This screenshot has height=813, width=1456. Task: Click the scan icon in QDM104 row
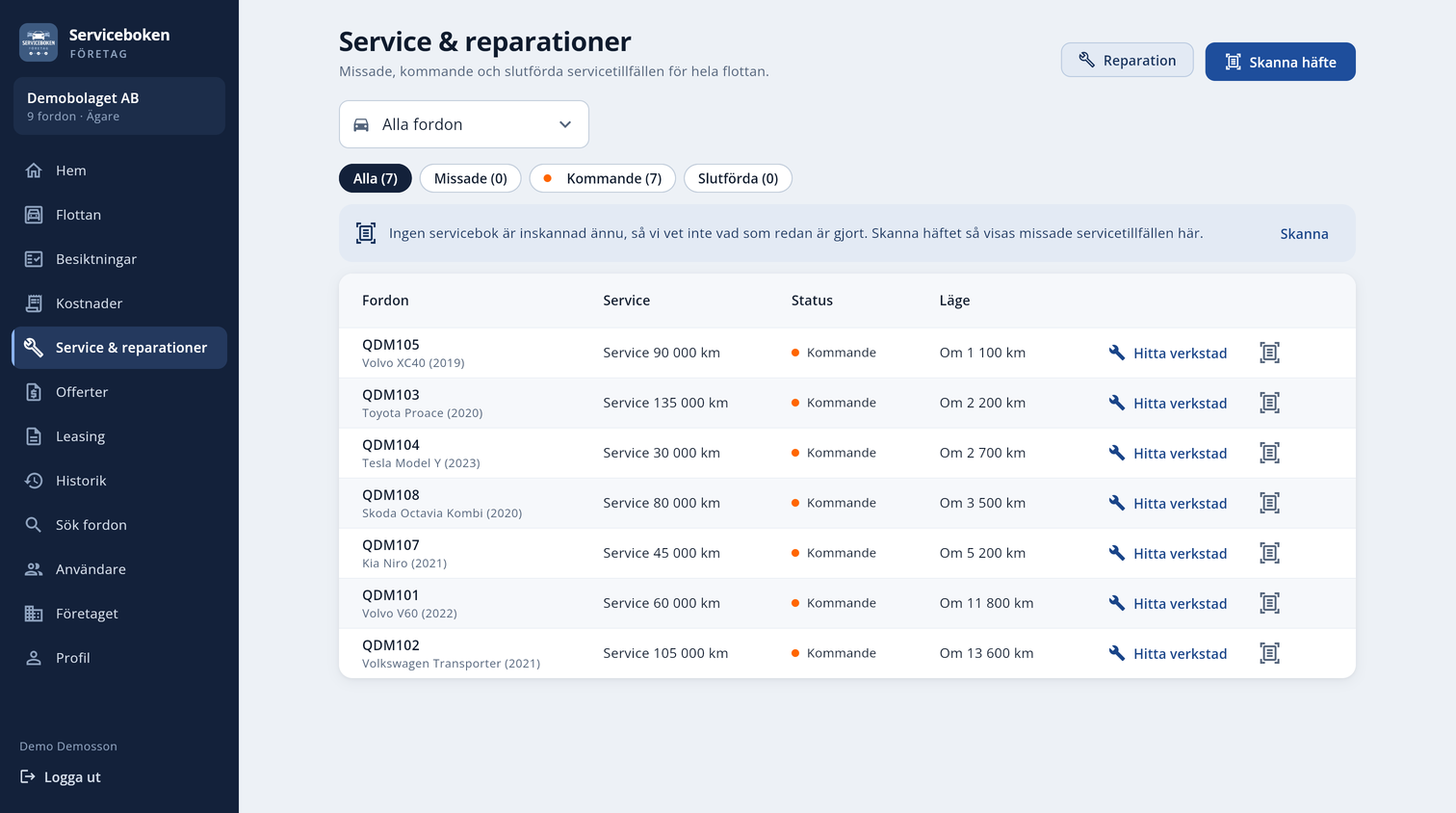1269,453
